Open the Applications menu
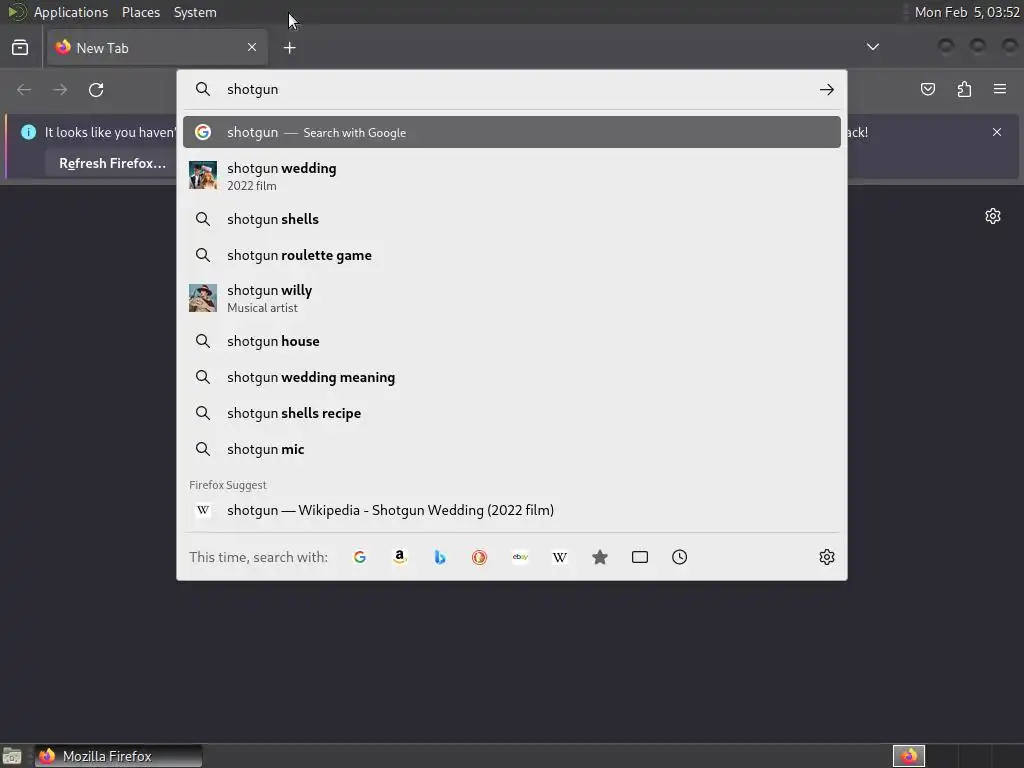The width and height of the screenshot is (1024, 768). (x=71, y=12)
